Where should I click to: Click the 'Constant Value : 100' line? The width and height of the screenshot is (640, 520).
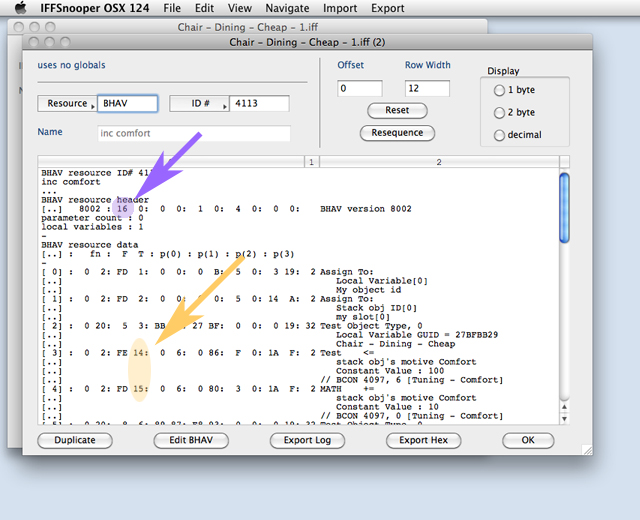(x=390, y=371)
